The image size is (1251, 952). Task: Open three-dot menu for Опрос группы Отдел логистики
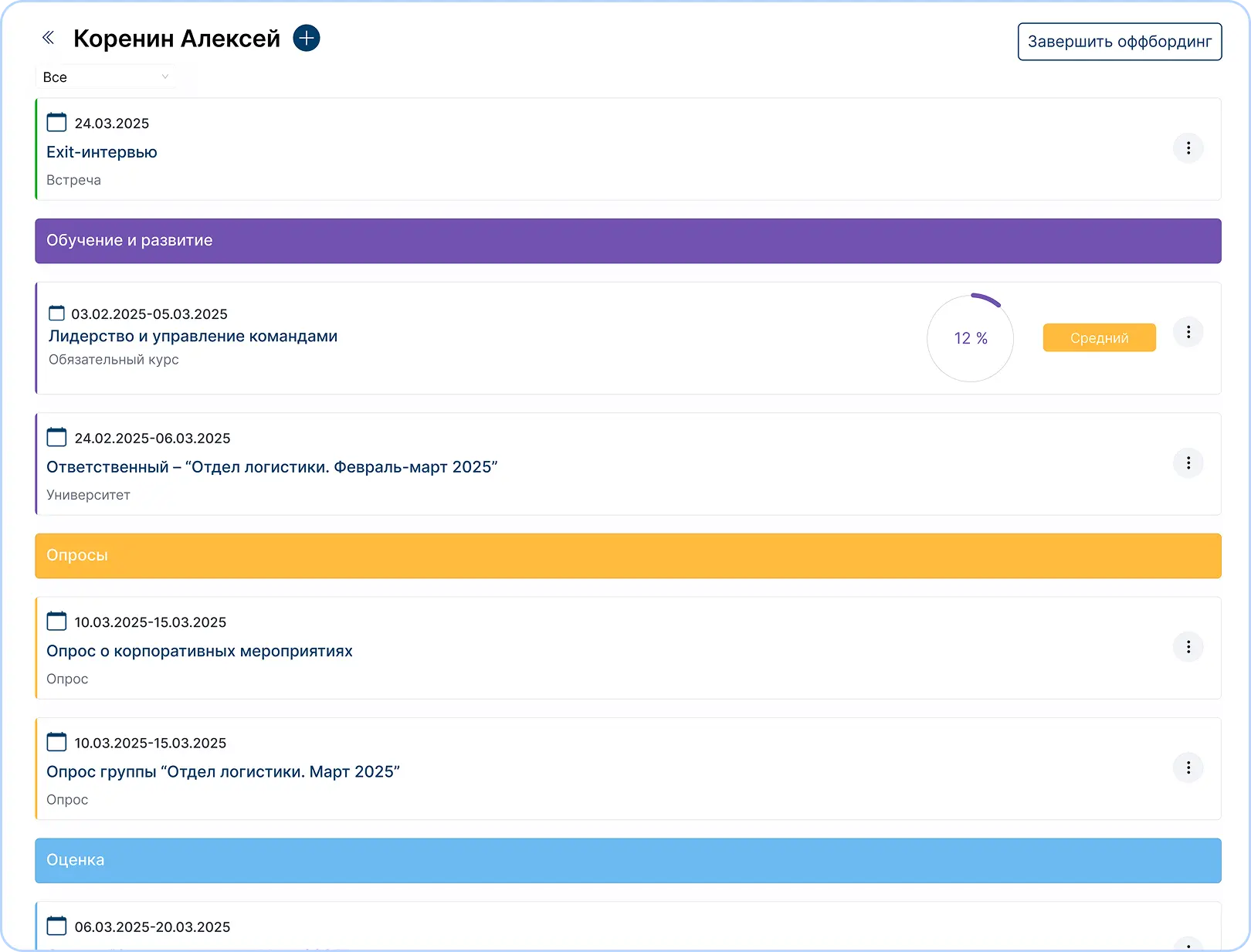coord(1188,767)
